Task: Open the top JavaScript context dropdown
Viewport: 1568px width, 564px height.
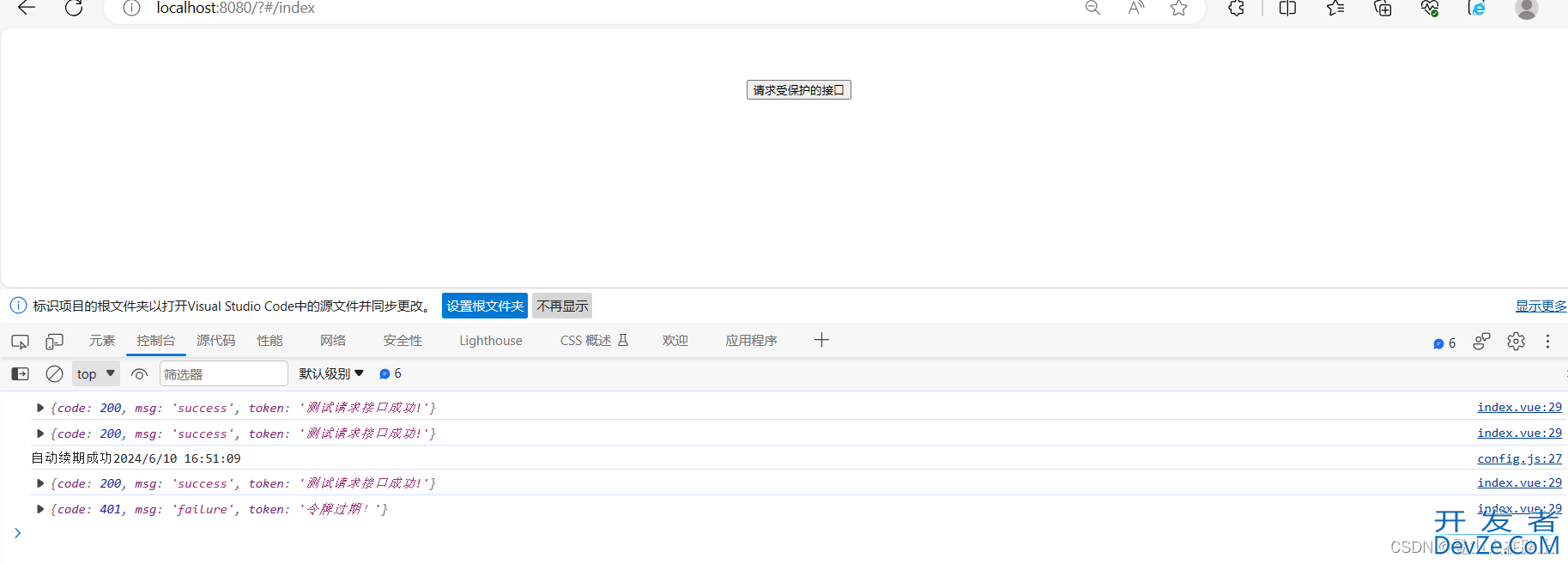Action: [96, 373]
